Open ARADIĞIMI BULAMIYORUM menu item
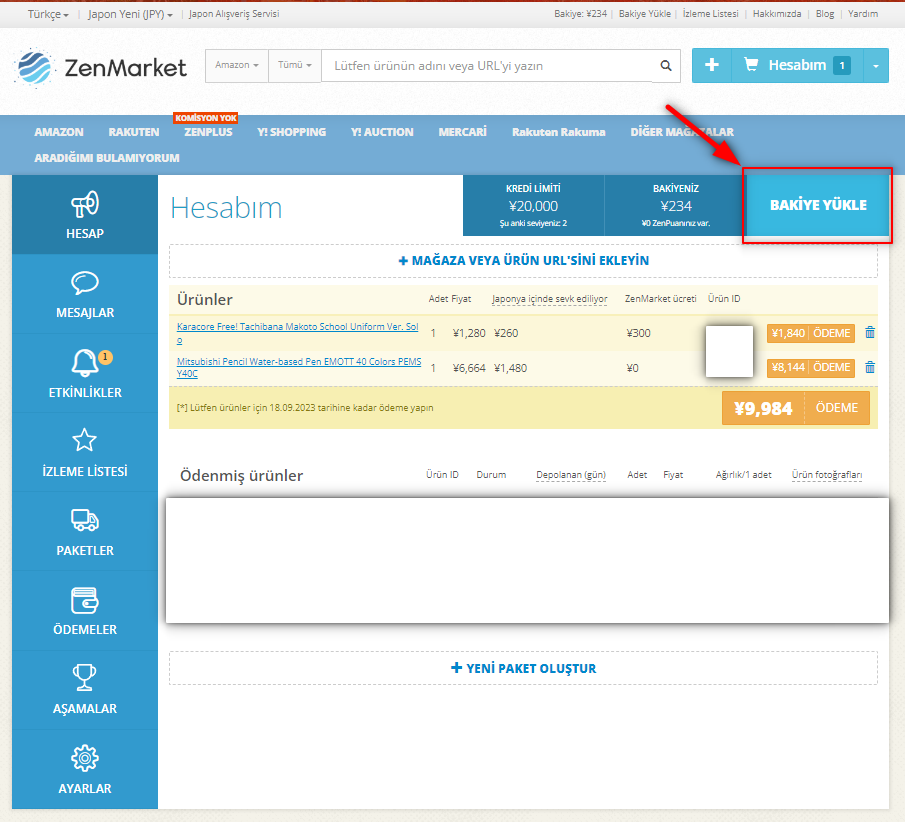 (107, 158)
